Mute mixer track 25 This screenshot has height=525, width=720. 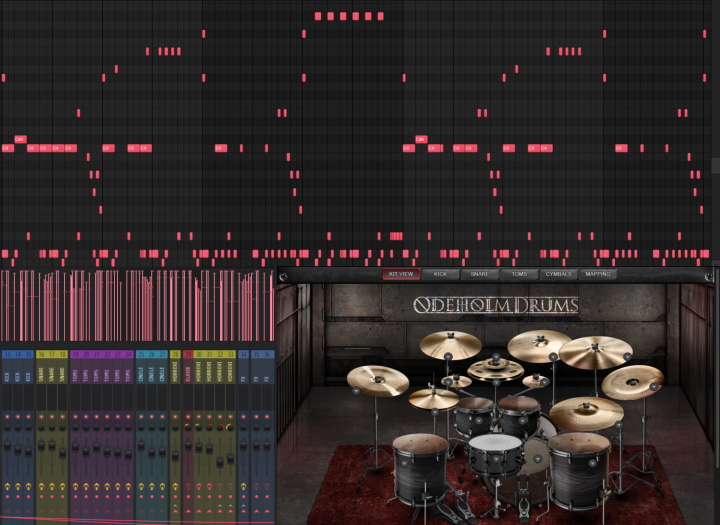pos(141,417)
